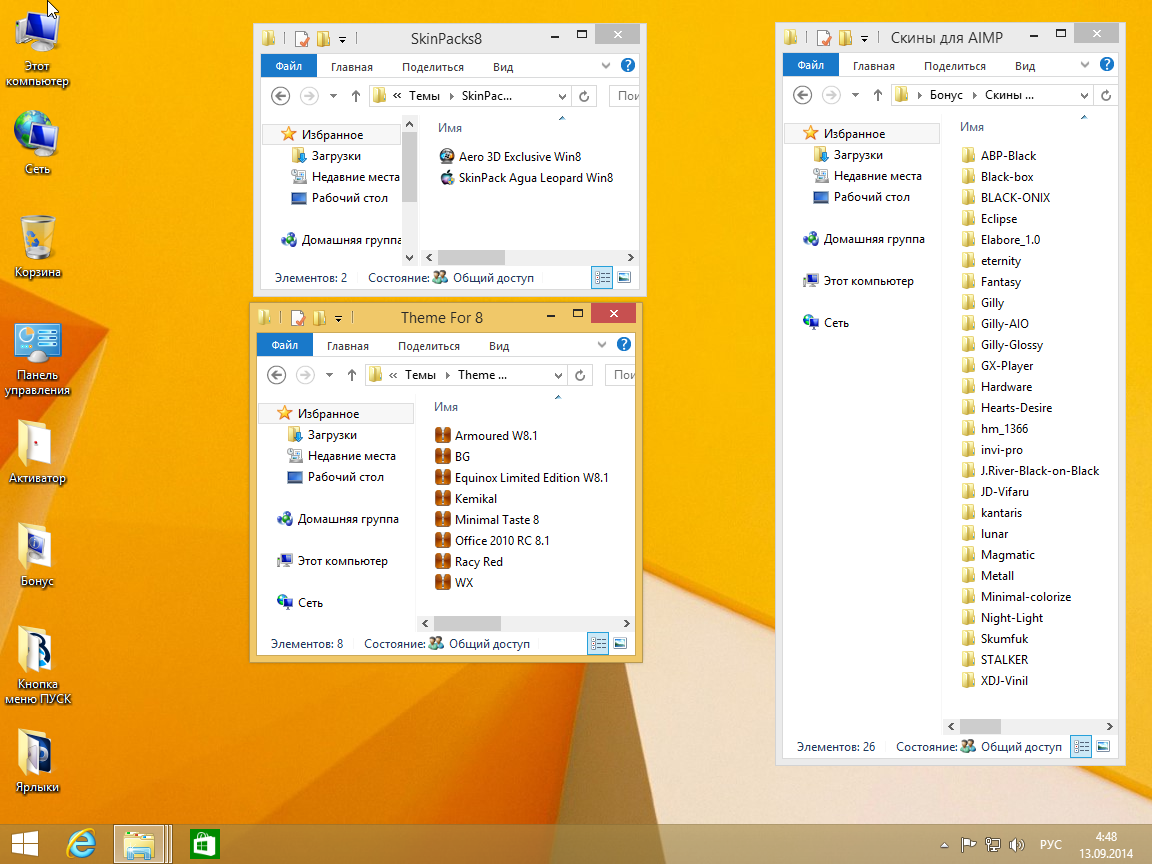1152x864 pixels.
Task: Sort by Имя column in Скины для AIMP
Action: point(971,127)
